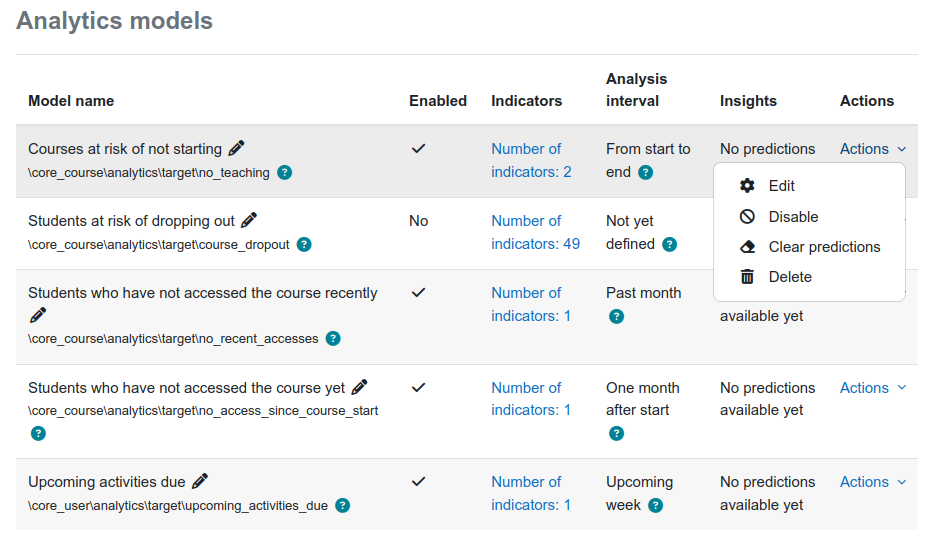Open help icon next to no_teaching target
The image size is (945, 555).
pyautogui.click(x=284, y=173)
